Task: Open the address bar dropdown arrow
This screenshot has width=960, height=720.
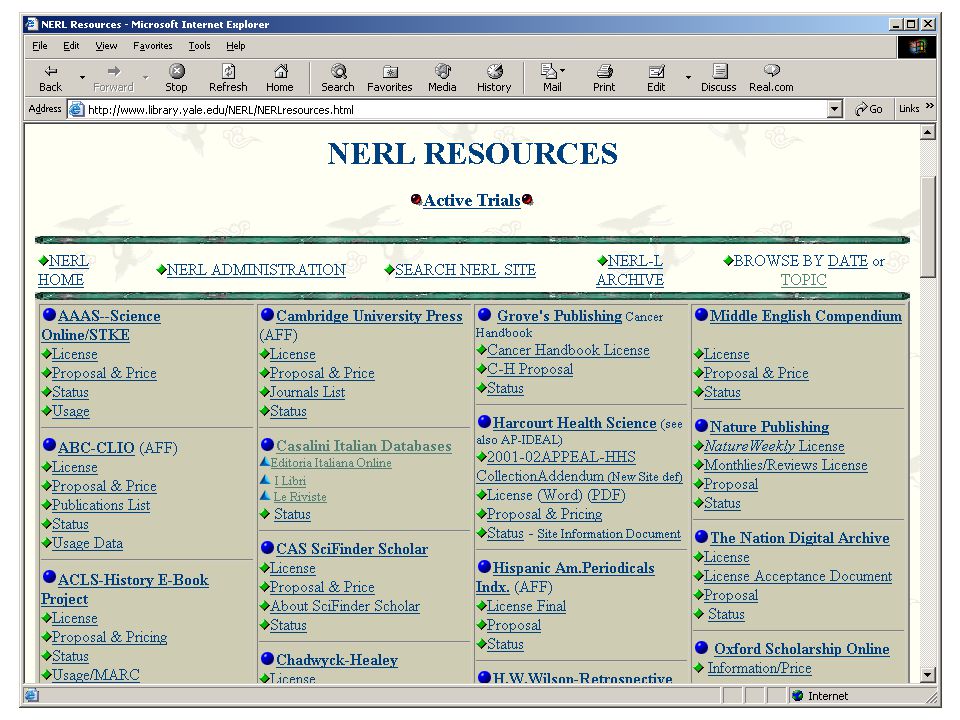Action: pos(834,110)
